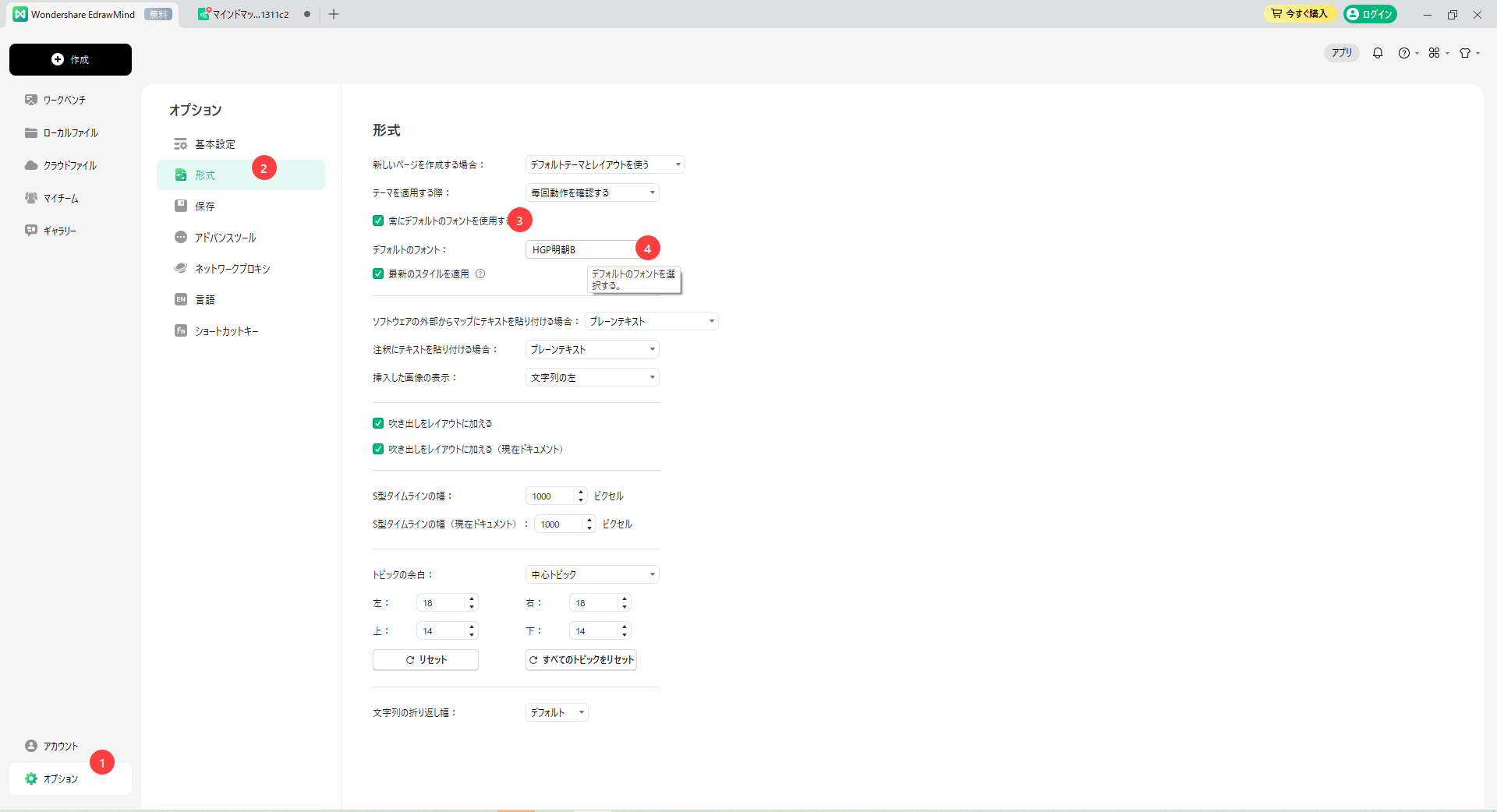The height and width of the screenshot is (812, 1497).
Task: Open ワークベンチ in the sidebar
Action: tap(64, 100)
